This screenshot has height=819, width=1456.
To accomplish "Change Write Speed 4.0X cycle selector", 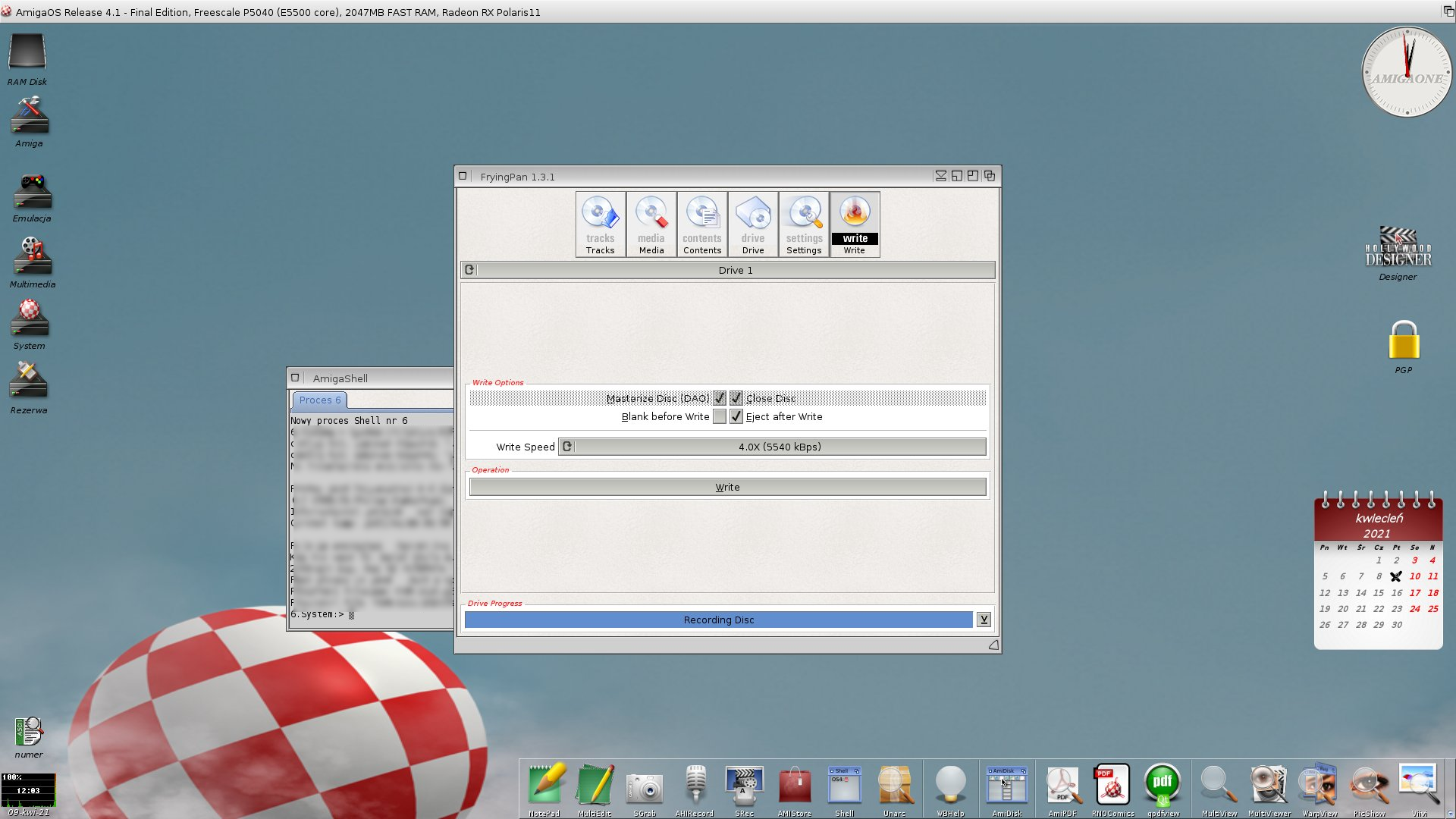I will coord(772,447).
